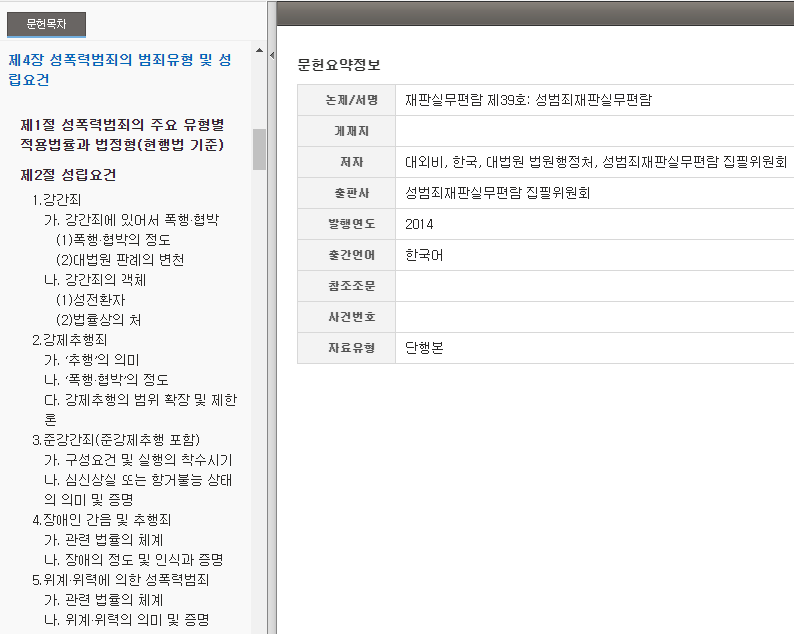Open 제1절 성폭력범죄의 주요 유형별 section

coord(122,134)
